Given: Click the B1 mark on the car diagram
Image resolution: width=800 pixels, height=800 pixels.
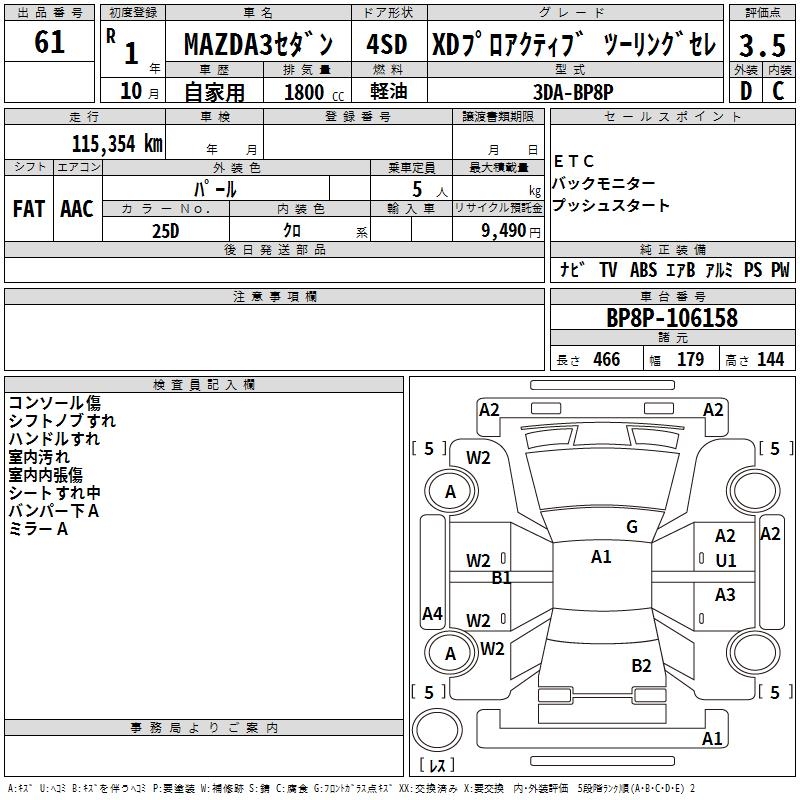Looking at the screenshot, I should (501, 577).
